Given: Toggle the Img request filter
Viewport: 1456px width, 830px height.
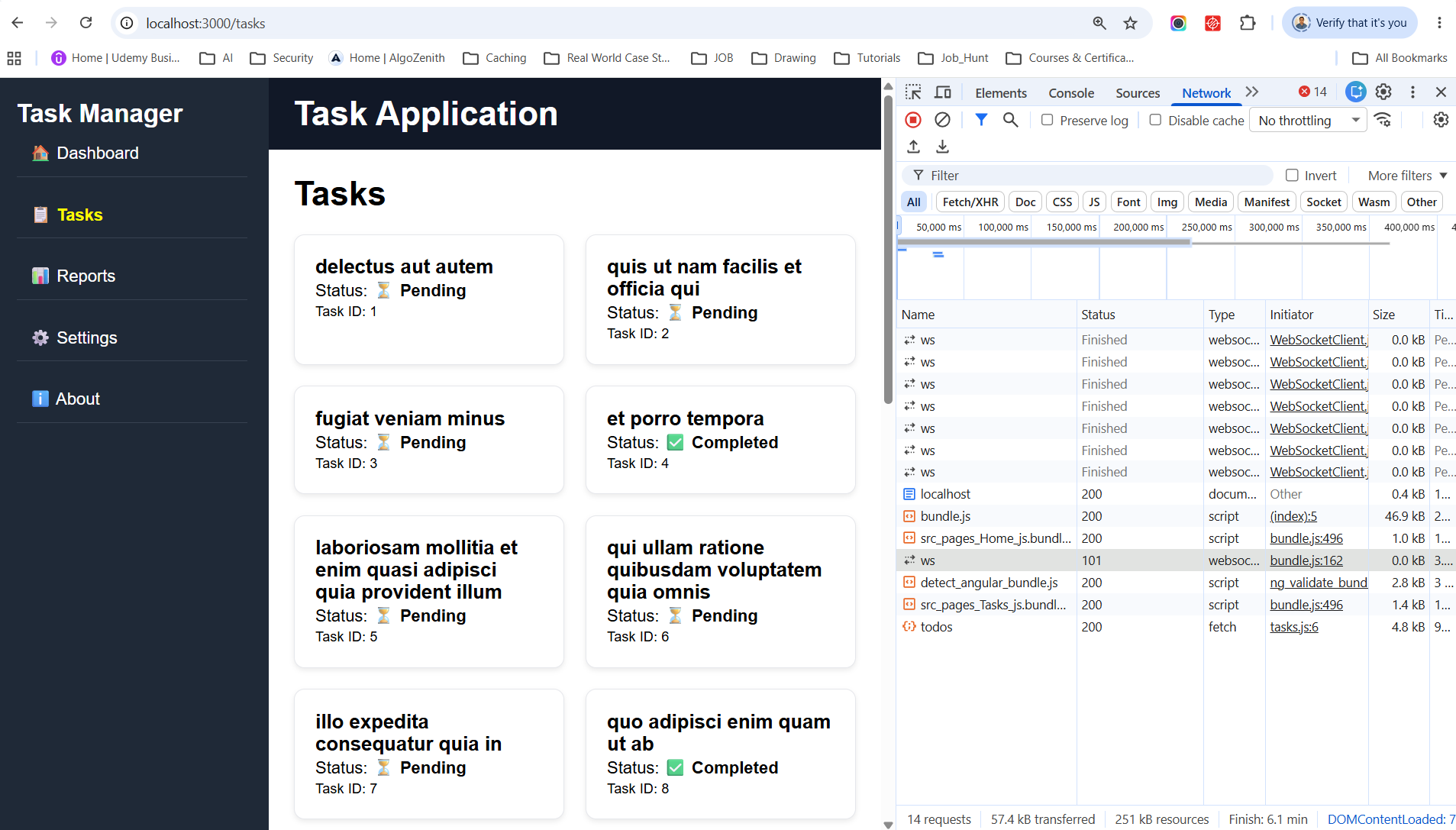Looking at the screenshot, I should [x=1167, y=202].
